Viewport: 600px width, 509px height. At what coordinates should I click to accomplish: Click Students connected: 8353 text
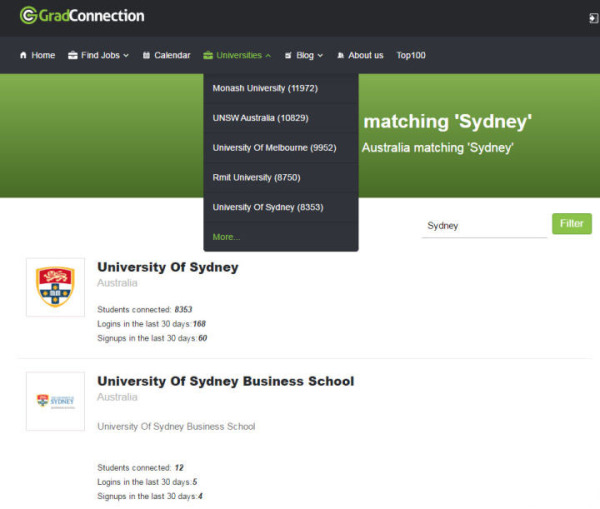tap(145, 309)
